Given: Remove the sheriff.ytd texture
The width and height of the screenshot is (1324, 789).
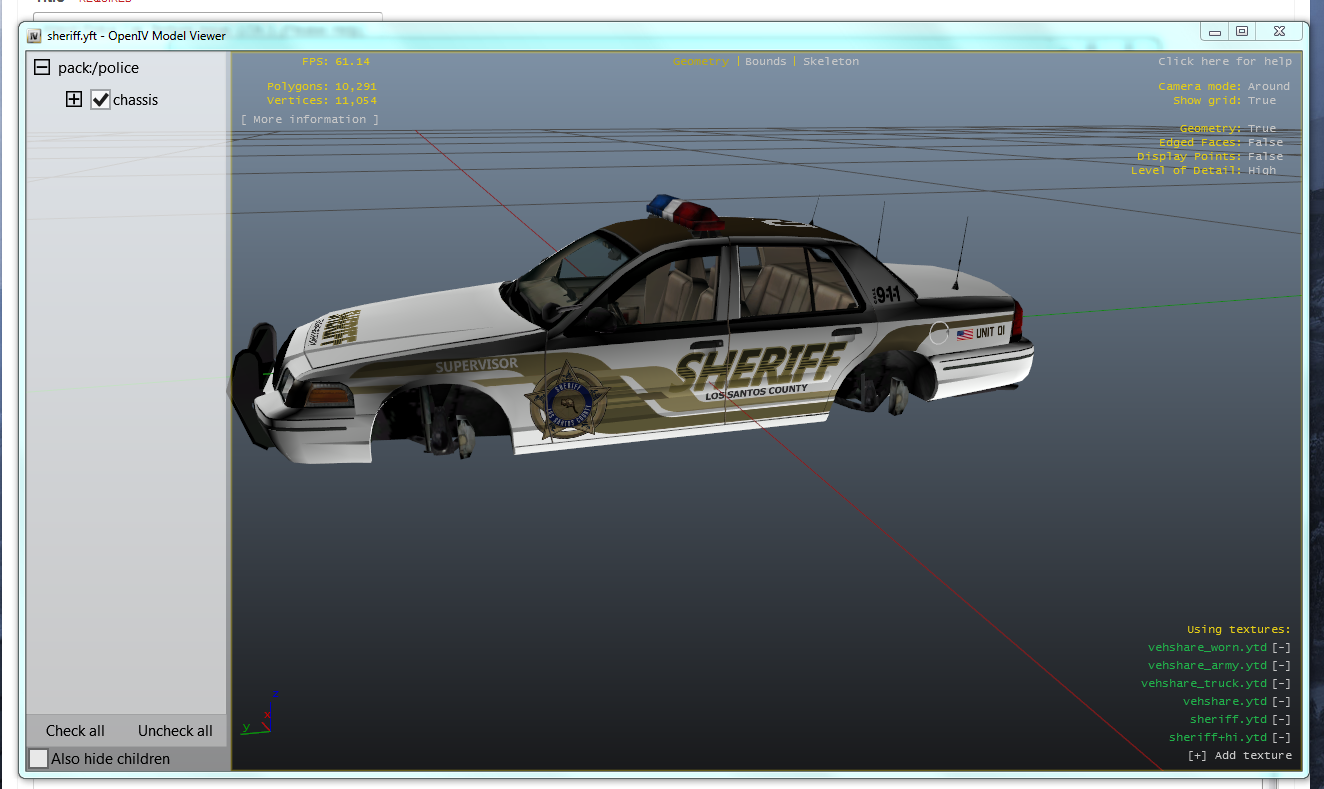Looking at the screenshot, I should [x=1281, y=720].
